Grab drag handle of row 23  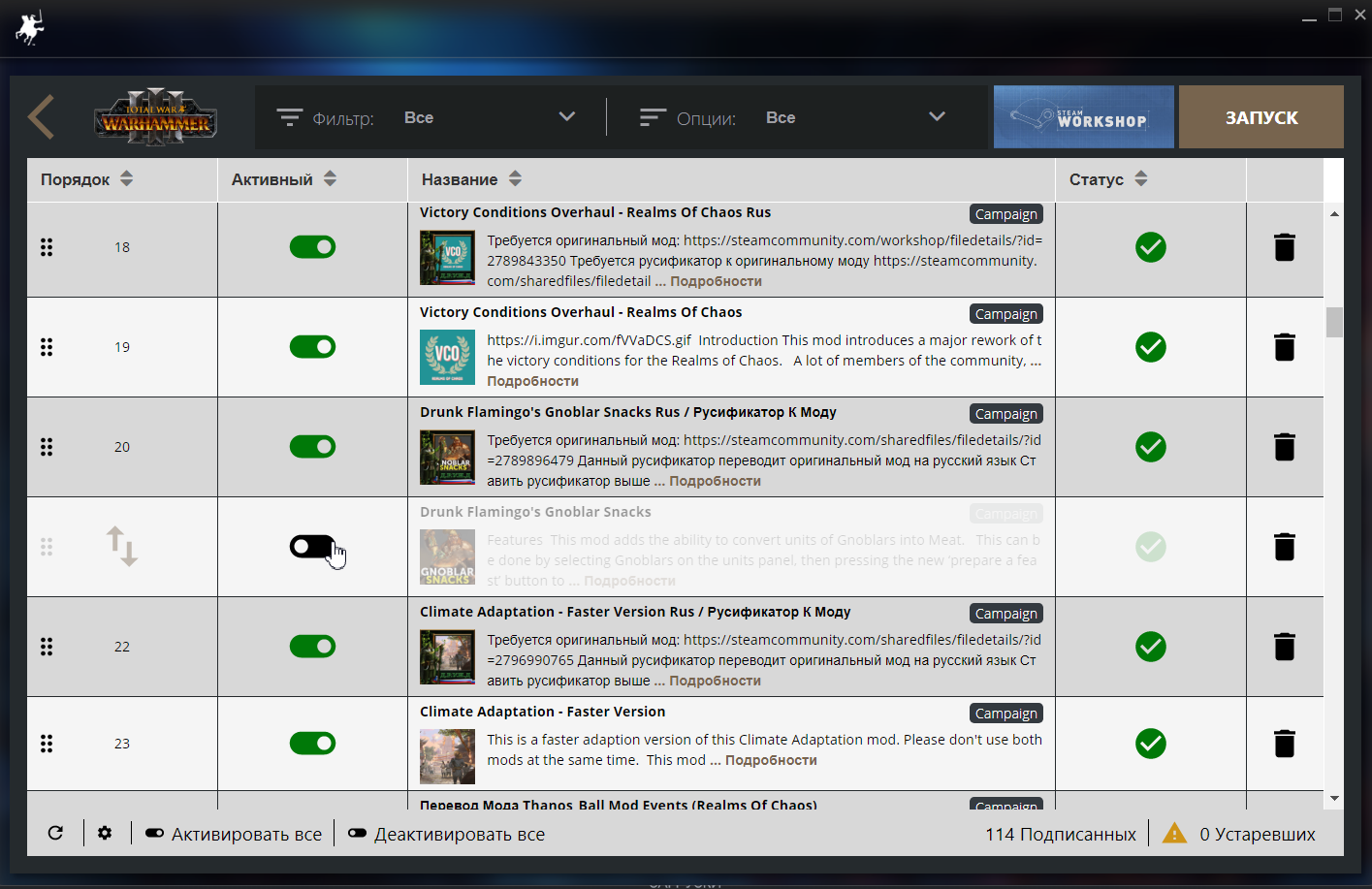coord(47,744)
